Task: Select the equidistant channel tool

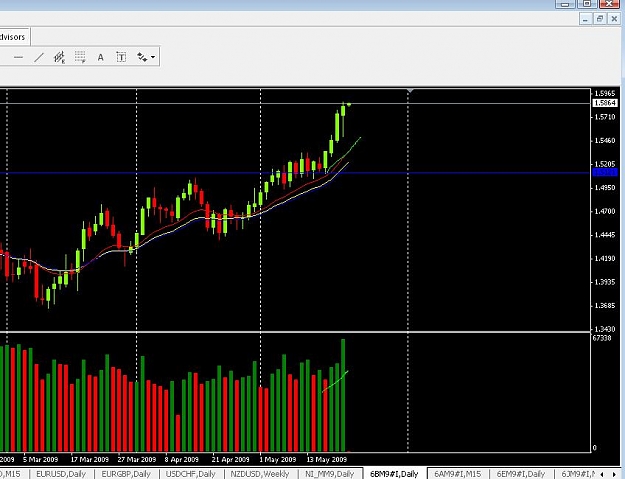Action: tap(59, 57)
